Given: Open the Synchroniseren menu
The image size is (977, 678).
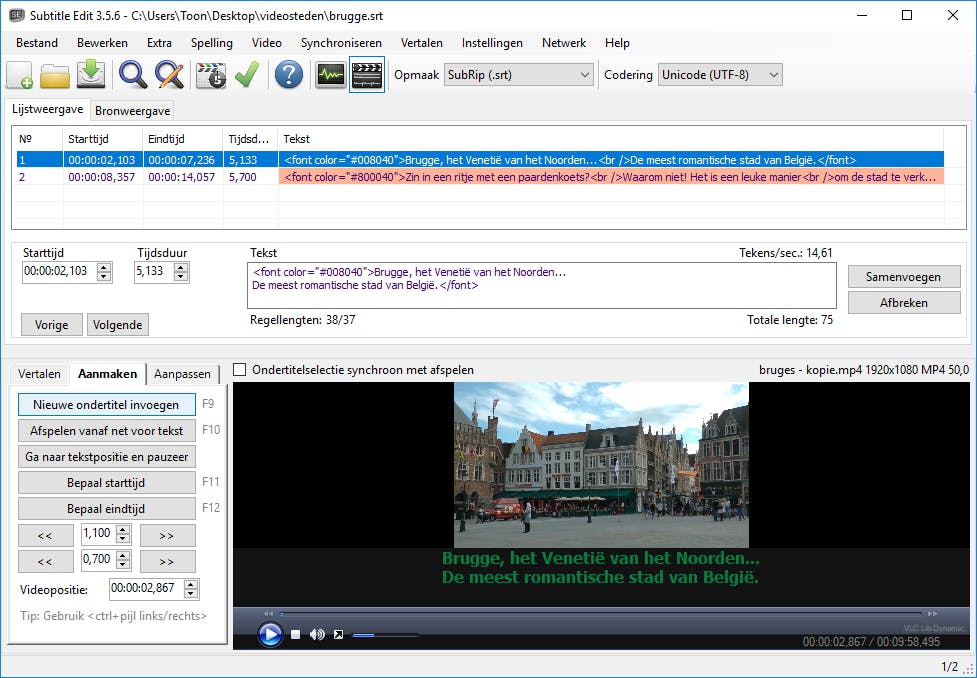Looking at the screenshot, I should (x=341, y=43).
